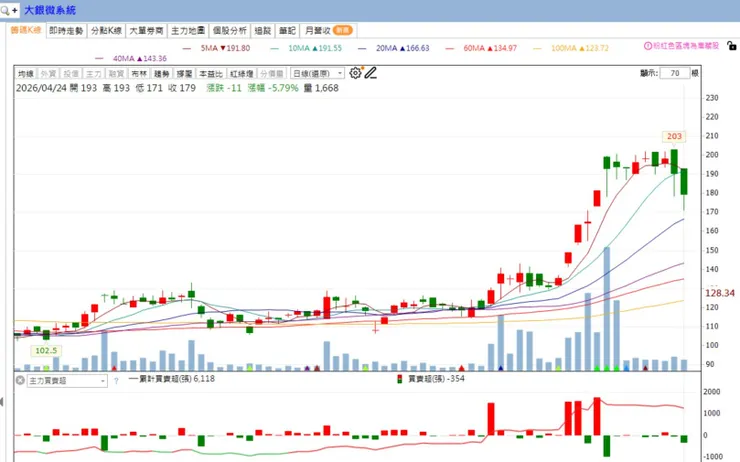Switch to the 分點K線 tab
Image resolution: width=740 pixels, height=462 pixels.
click(106, 31)
